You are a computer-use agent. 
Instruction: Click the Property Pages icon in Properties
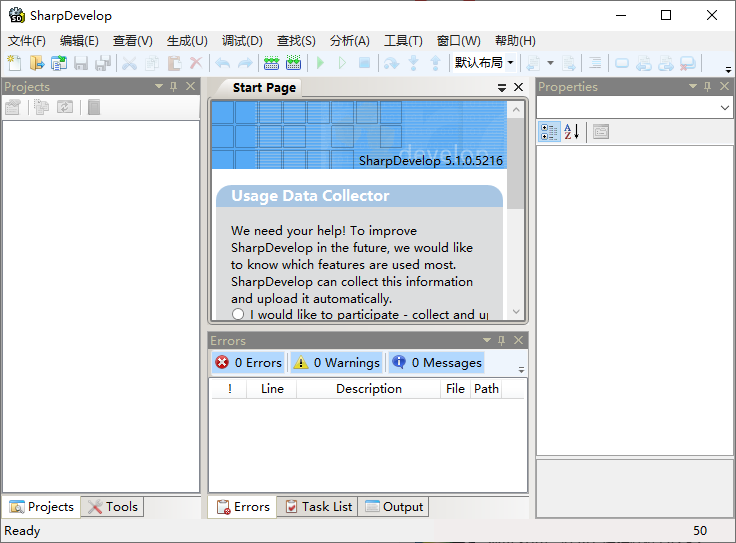click(601, 132)
